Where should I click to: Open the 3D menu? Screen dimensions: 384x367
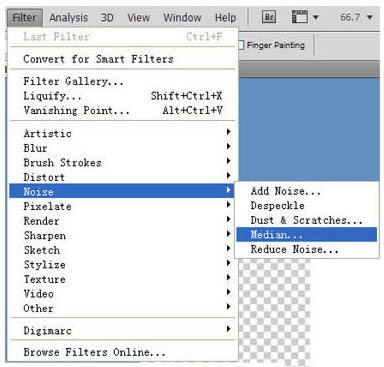[x=107, y=17]
